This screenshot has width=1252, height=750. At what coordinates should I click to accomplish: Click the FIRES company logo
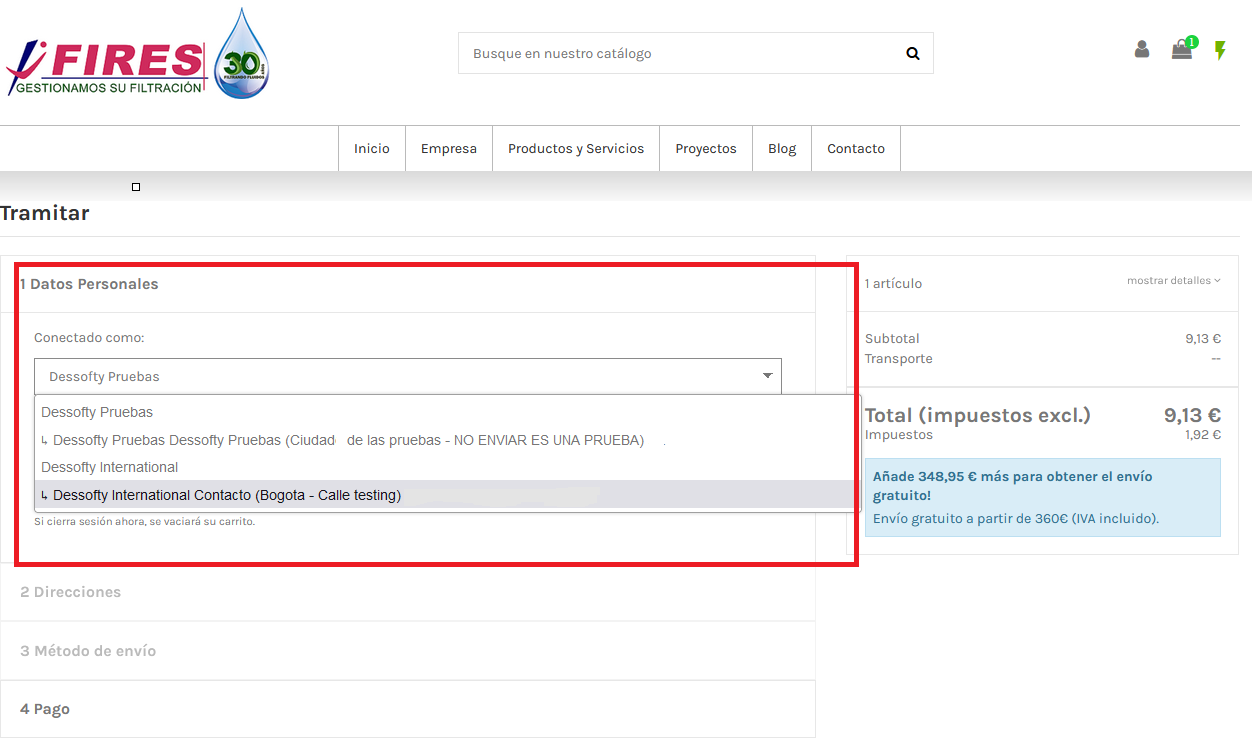pos(137,55)
